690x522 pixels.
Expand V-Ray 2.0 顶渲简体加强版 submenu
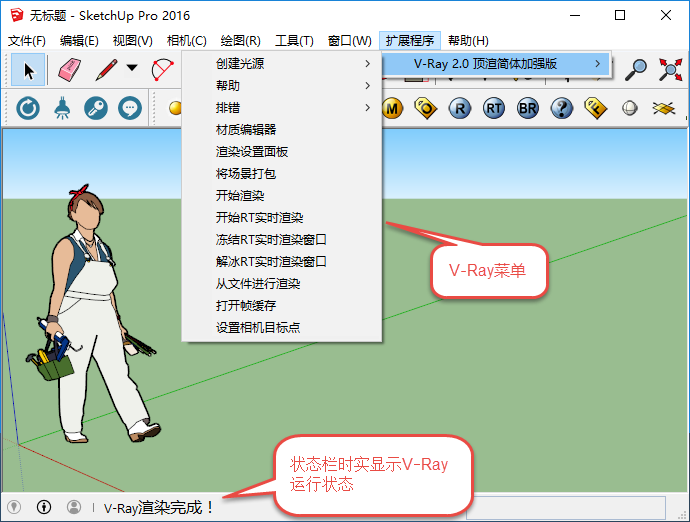(495, 64)
